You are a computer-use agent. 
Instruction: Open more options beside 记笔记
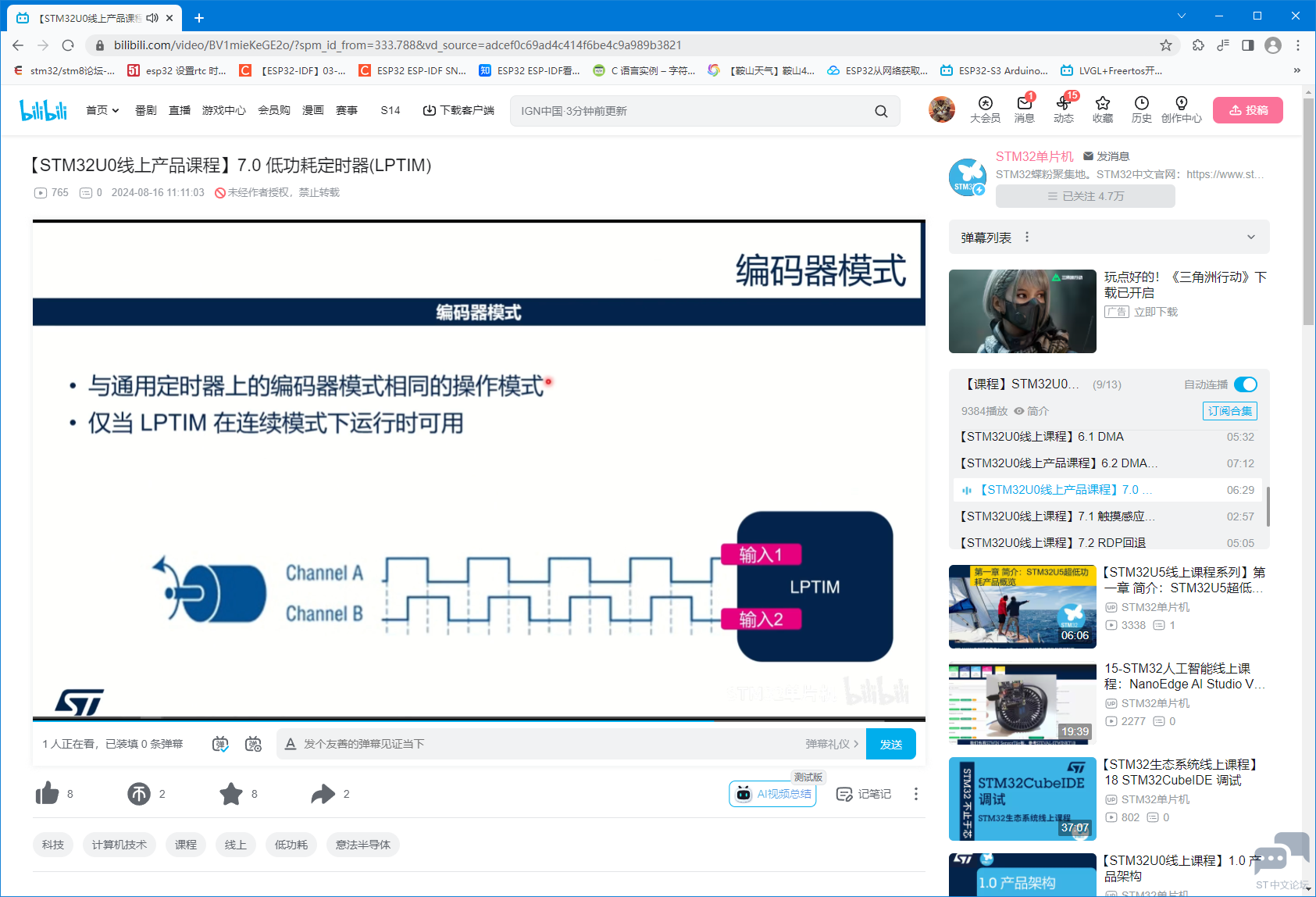pyautogui.click(x=916, y=794)
